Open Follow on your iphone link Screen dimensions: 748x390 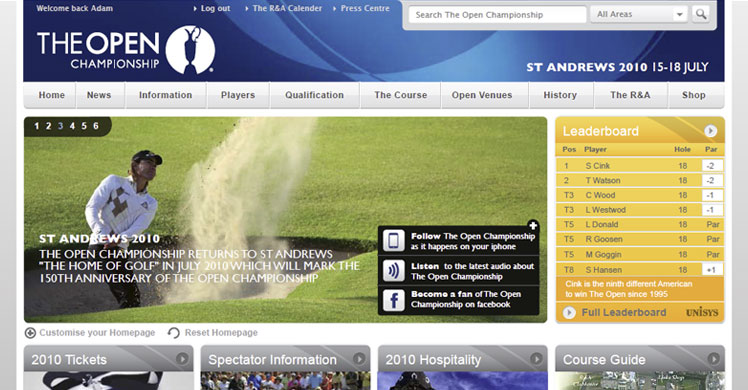tap(473, 241)
